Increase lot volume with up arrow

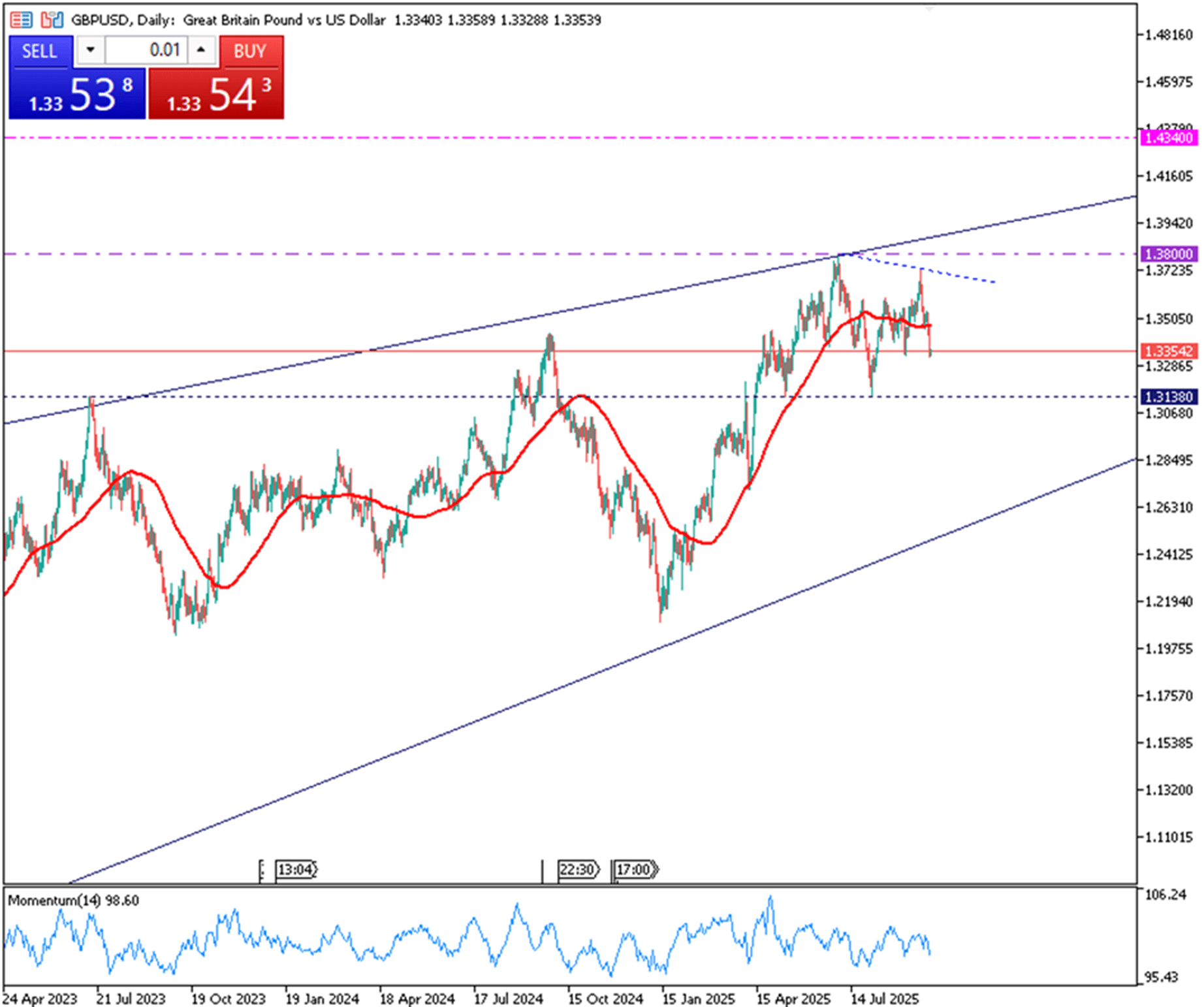(201, 50)
